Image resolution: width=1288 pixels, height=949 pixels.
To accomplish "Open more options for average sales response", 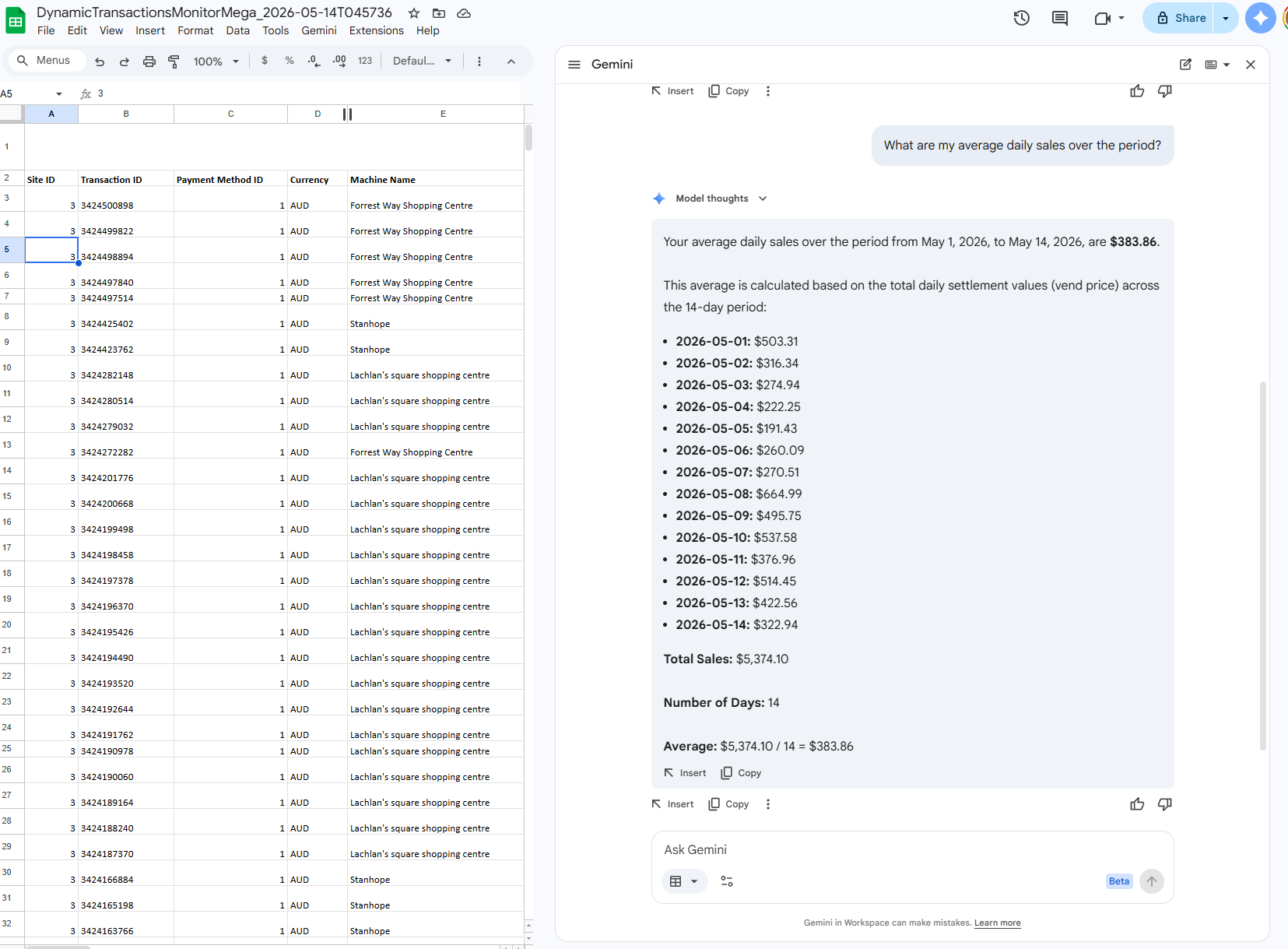I will (768, 804).
